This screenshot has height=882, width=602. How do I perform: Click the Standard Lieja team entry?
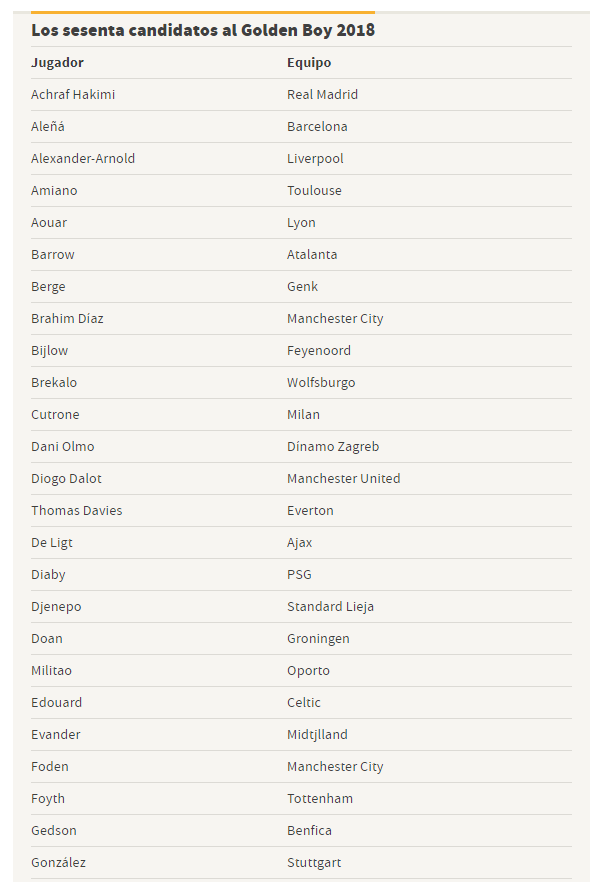click(x=330, y=607)
